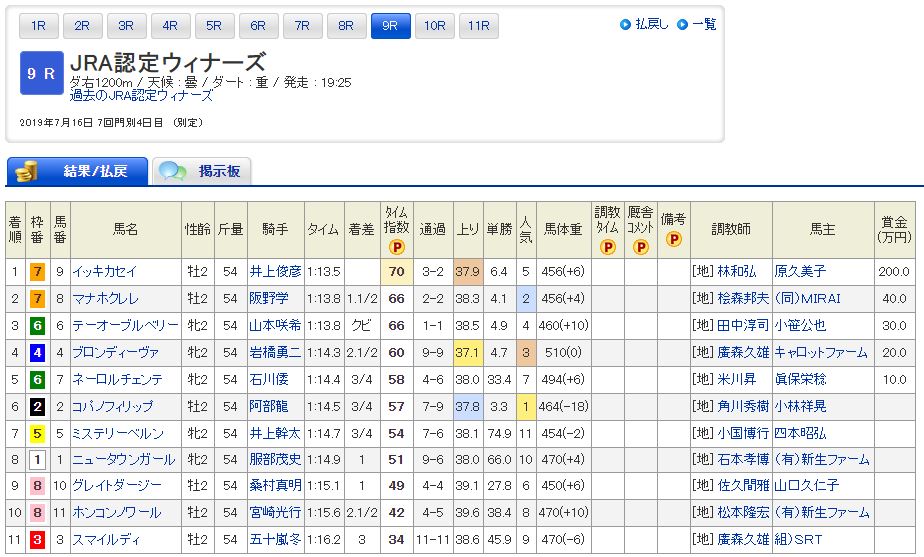Open jockey 五十嵐冬 profile
924x557 pixels.
275,540
